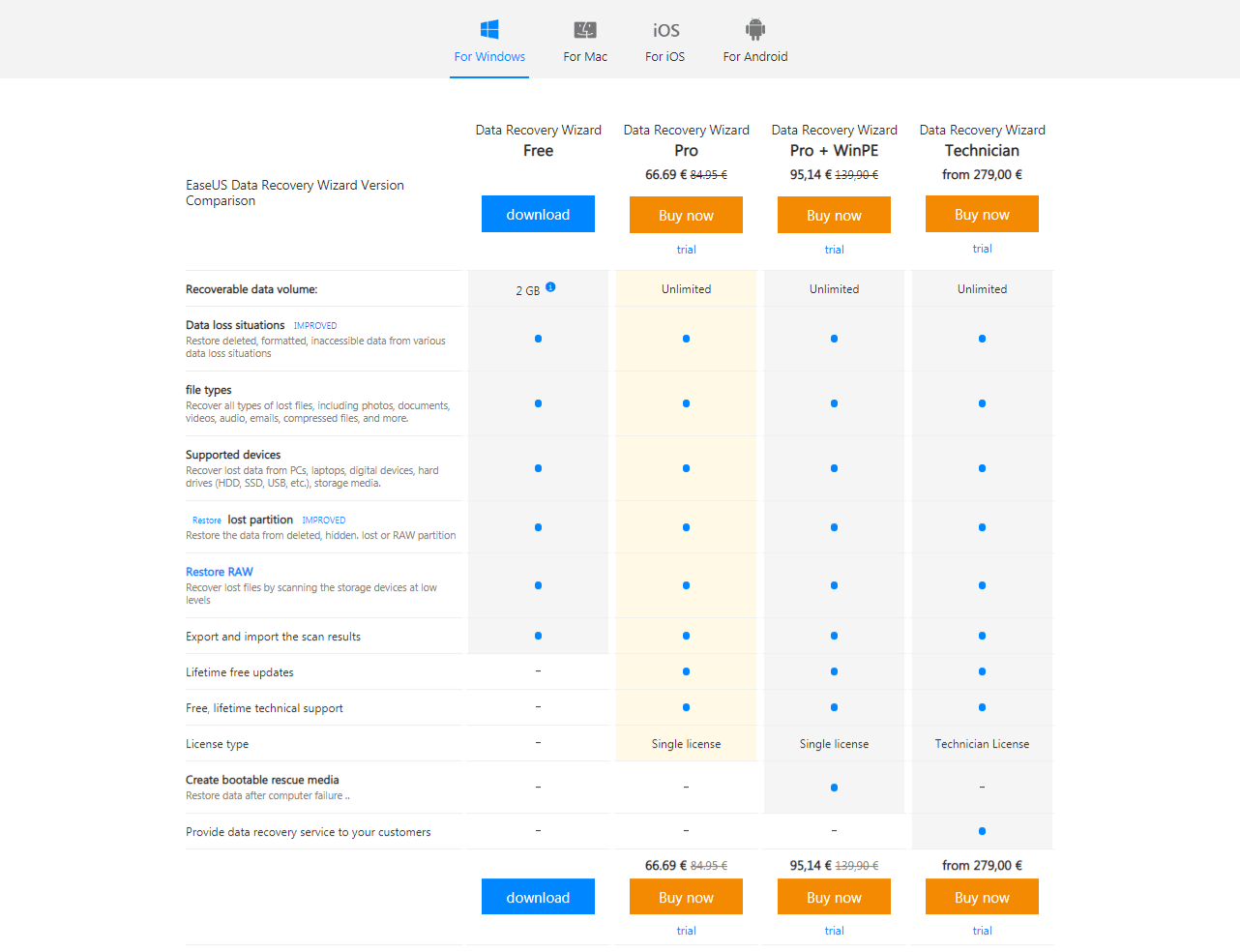Open the Restore RAW link
Viewport: 1240px width, 952px height.
[x=220, y=572]
